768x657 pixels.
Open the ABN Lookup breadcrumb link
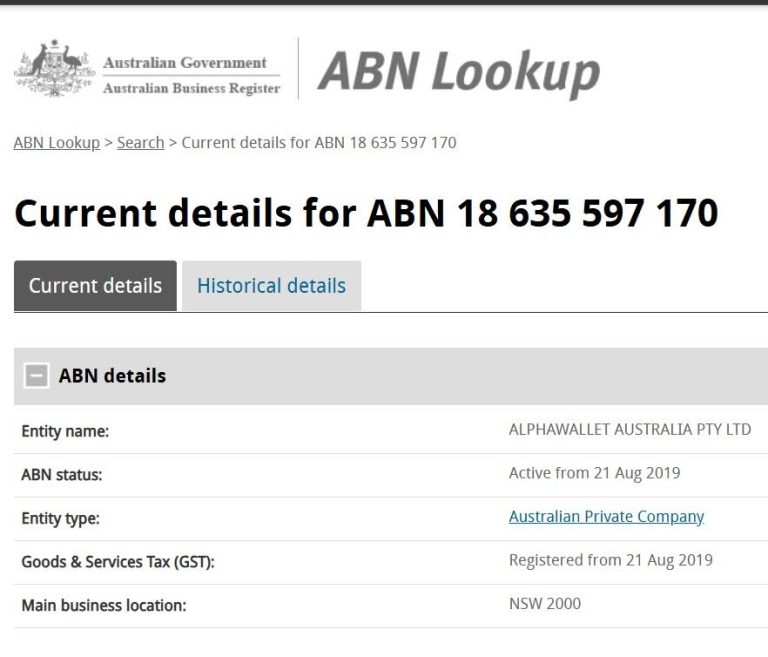point(56,143)
